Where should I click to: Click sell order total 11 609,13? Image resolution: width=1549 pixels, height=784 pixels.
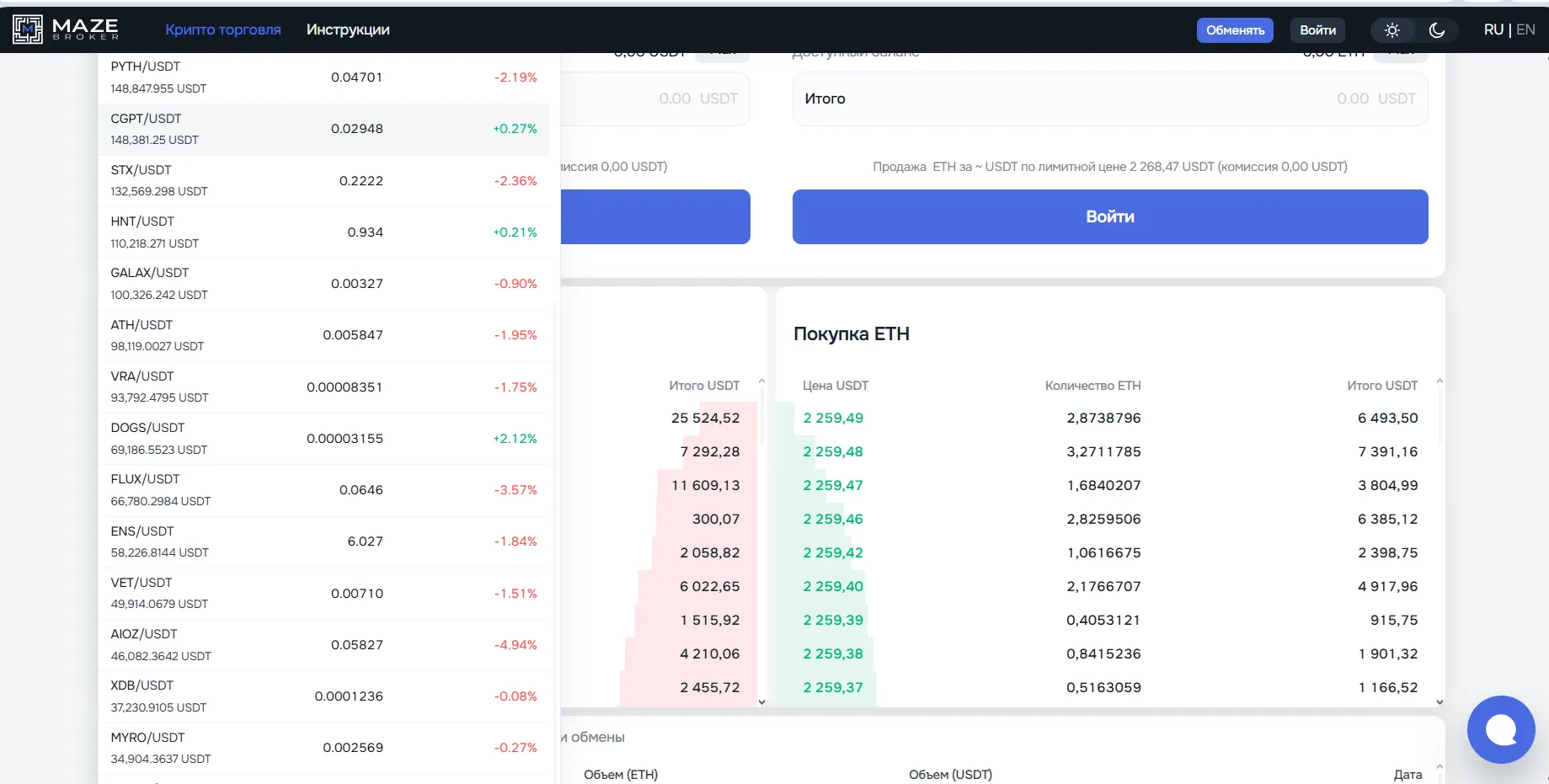coord(706,485)
